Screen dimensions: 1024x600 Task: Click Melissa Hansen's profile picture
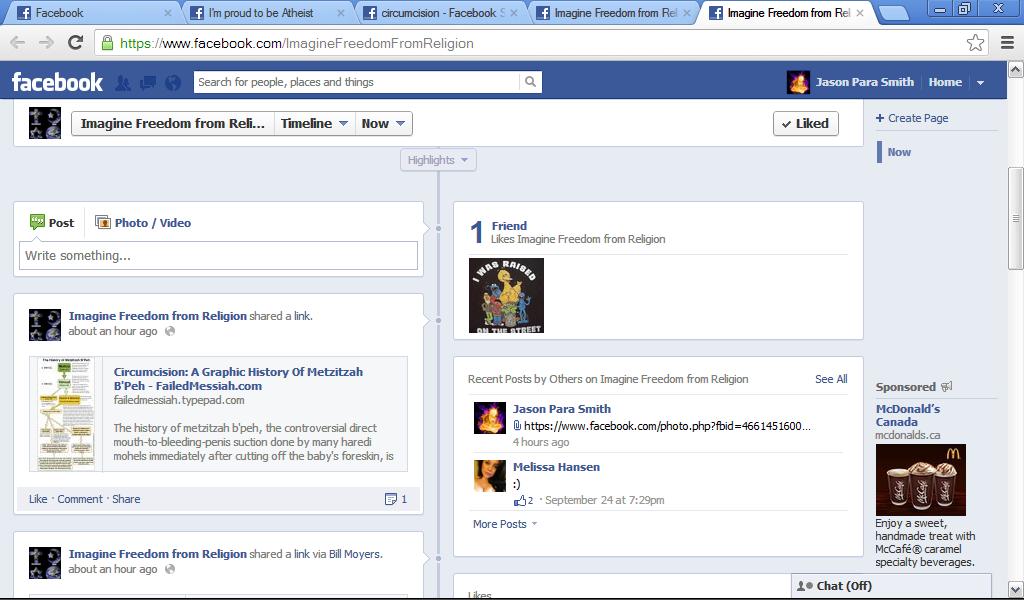490,476
